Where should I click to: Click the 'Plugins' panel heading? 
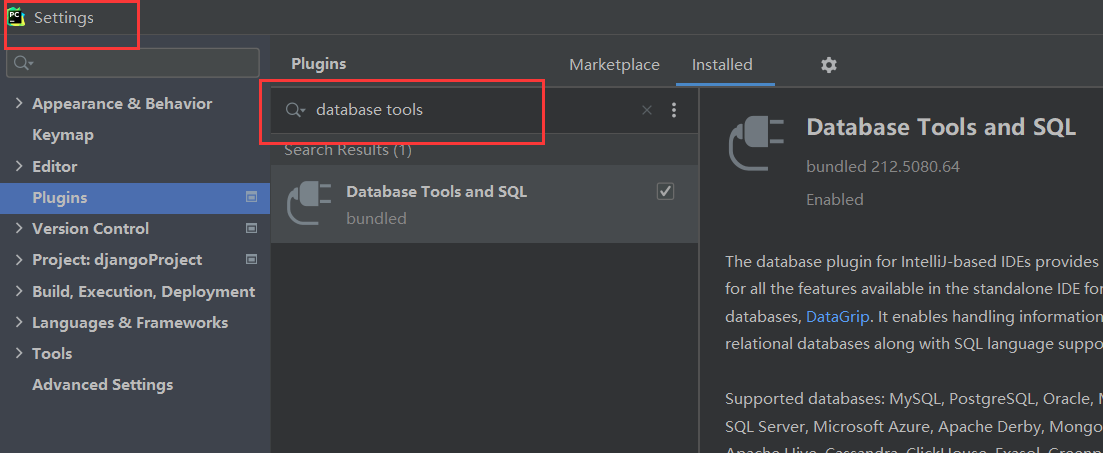point(319,64)
